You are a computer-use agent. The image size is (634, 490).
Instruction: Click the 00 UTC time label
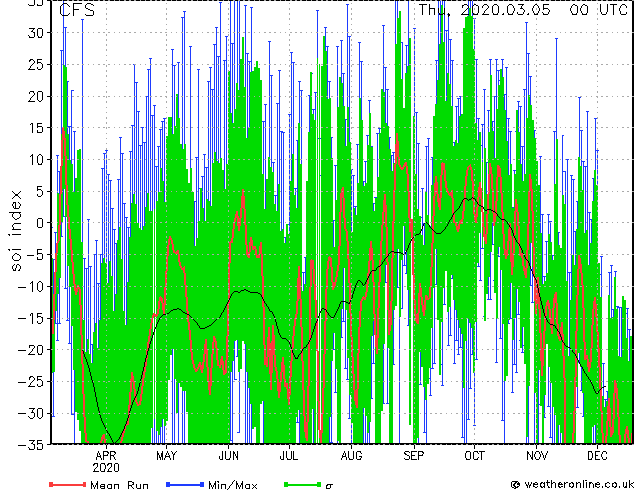click(598, 10)
